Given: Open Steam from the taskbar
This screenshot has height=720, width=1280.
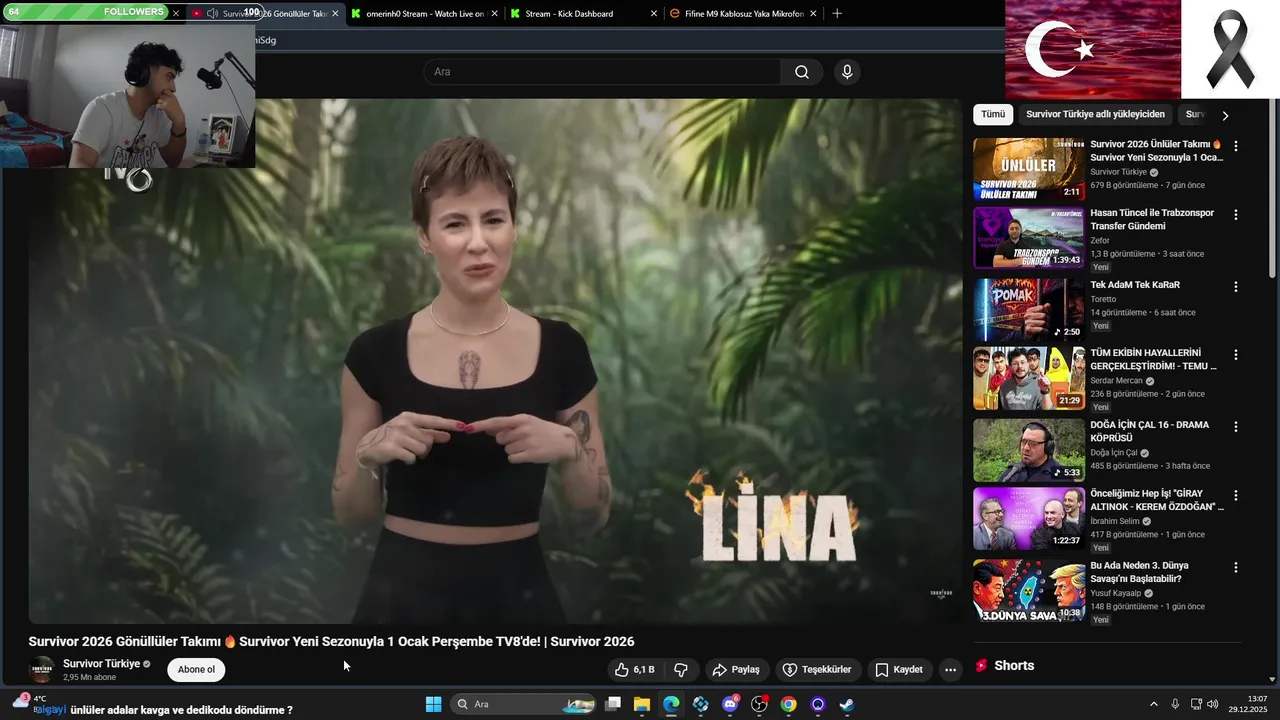Looking at the screenshot, I should pyautogui.click(x=846, y=704).
